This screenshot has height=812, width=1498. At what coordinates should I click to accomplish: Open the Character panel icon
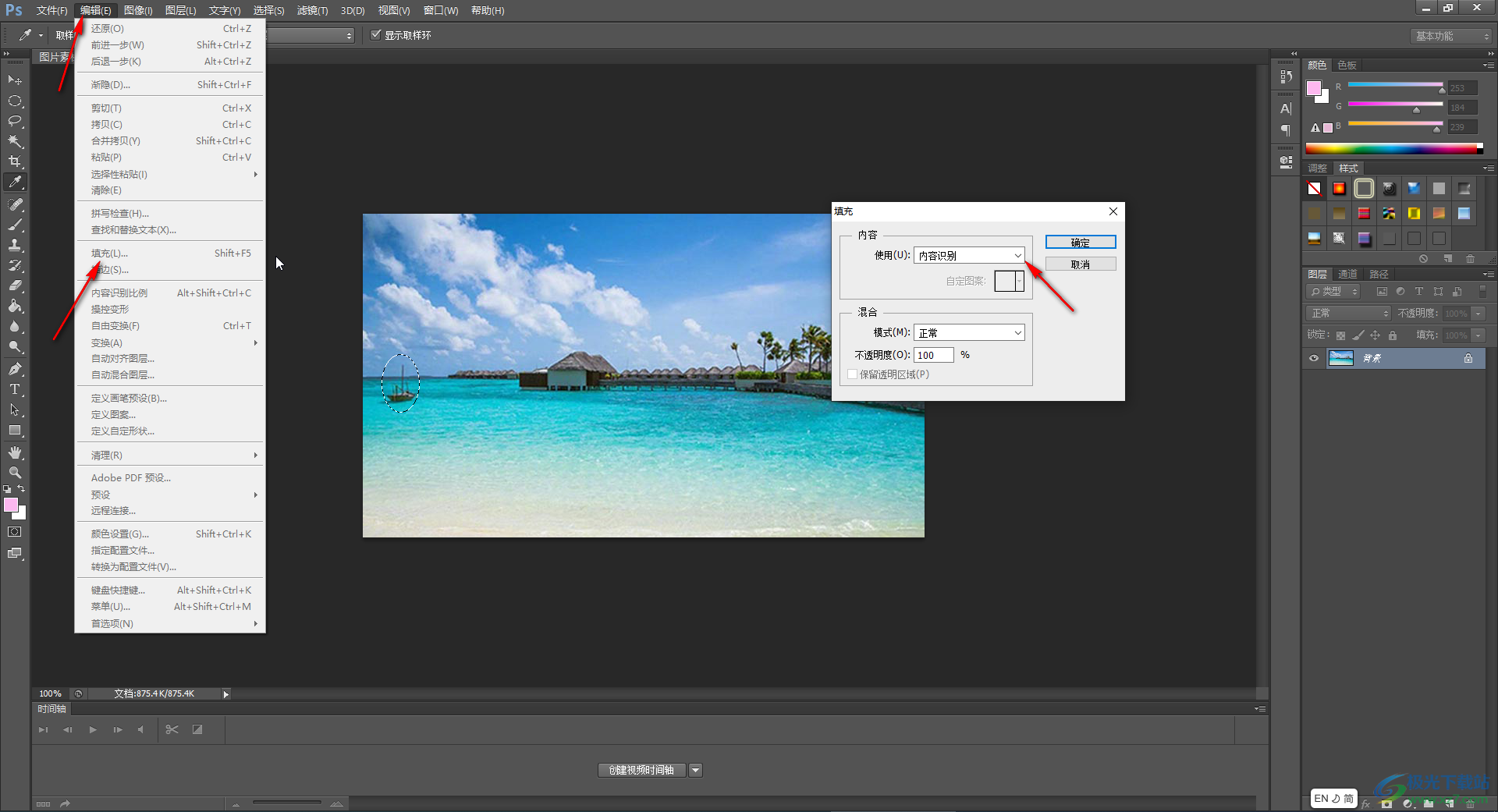pyautogui.click(x=1286, y=109)
